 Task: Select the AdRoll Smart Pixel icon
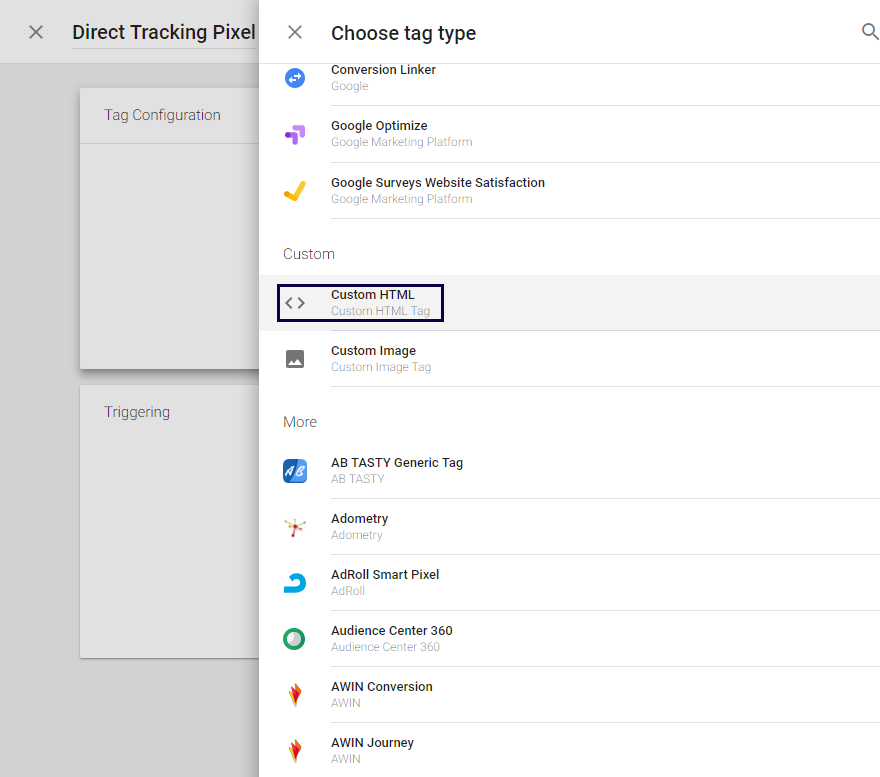(x=295, y=583)
